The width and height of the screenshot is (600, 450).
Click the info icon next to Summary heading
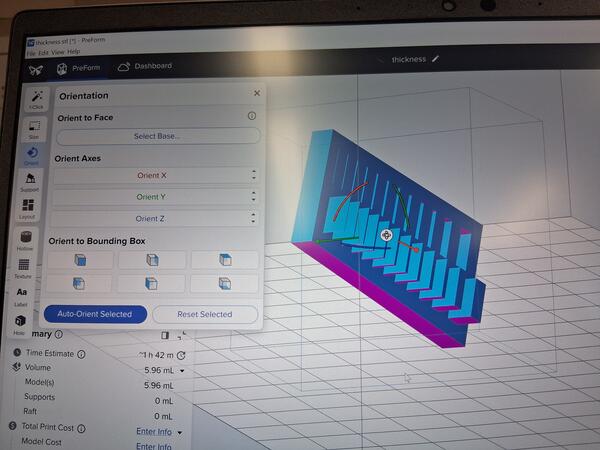59,334
